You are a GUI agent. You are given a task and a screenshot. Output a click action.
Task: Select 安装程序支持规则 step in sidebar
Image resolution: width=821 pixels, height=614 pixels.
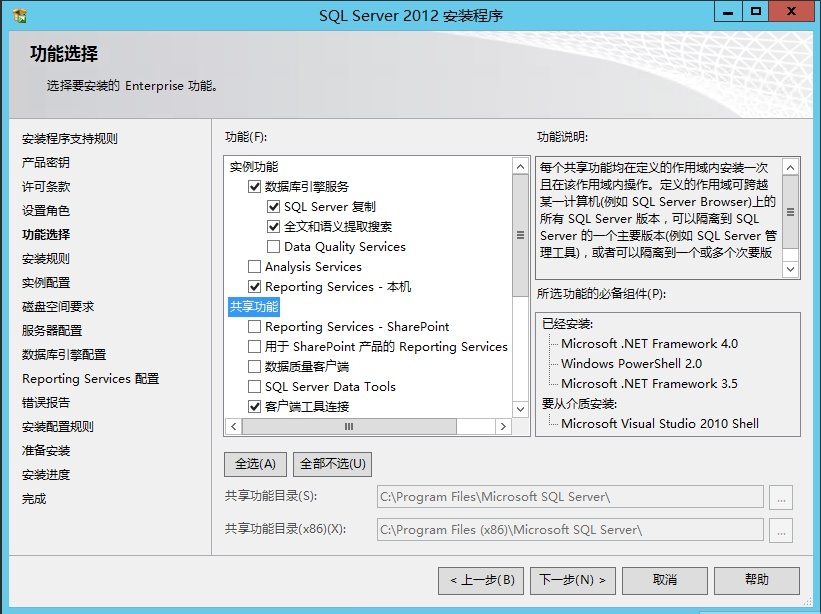pyautogui.click(x=70, y=139)
